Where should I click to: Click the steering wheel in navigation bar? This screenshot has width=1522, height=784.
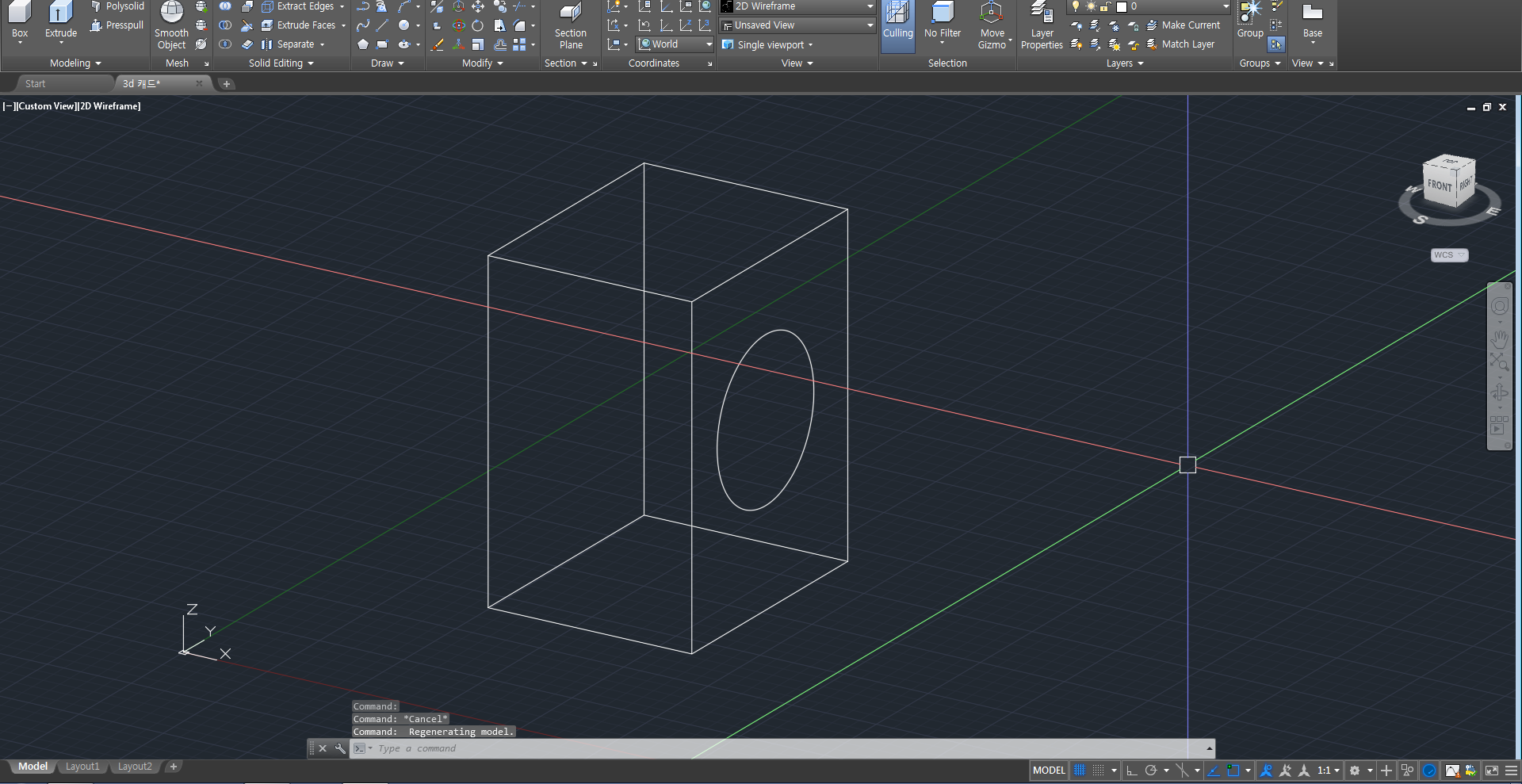[x=1499, y=307]
